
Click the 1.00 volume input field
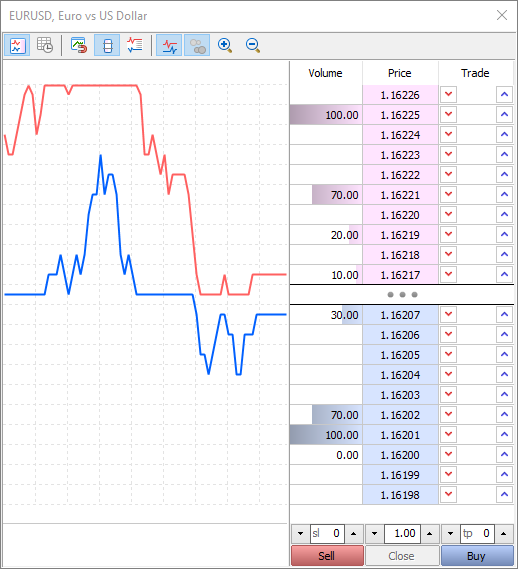coord(402,533)
